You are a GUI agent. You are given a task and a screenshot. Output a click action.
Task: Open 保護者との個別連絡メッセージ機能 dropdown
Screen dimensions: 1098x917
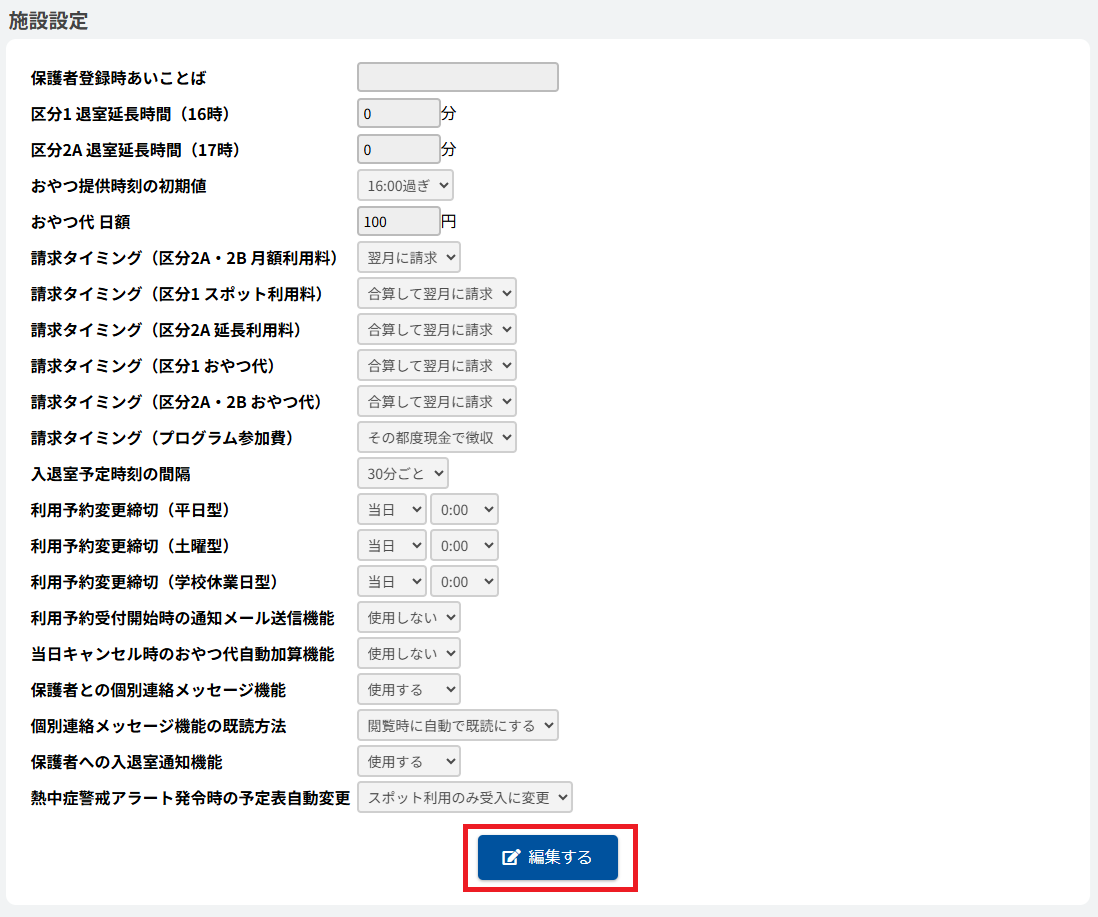coord(408,689)
